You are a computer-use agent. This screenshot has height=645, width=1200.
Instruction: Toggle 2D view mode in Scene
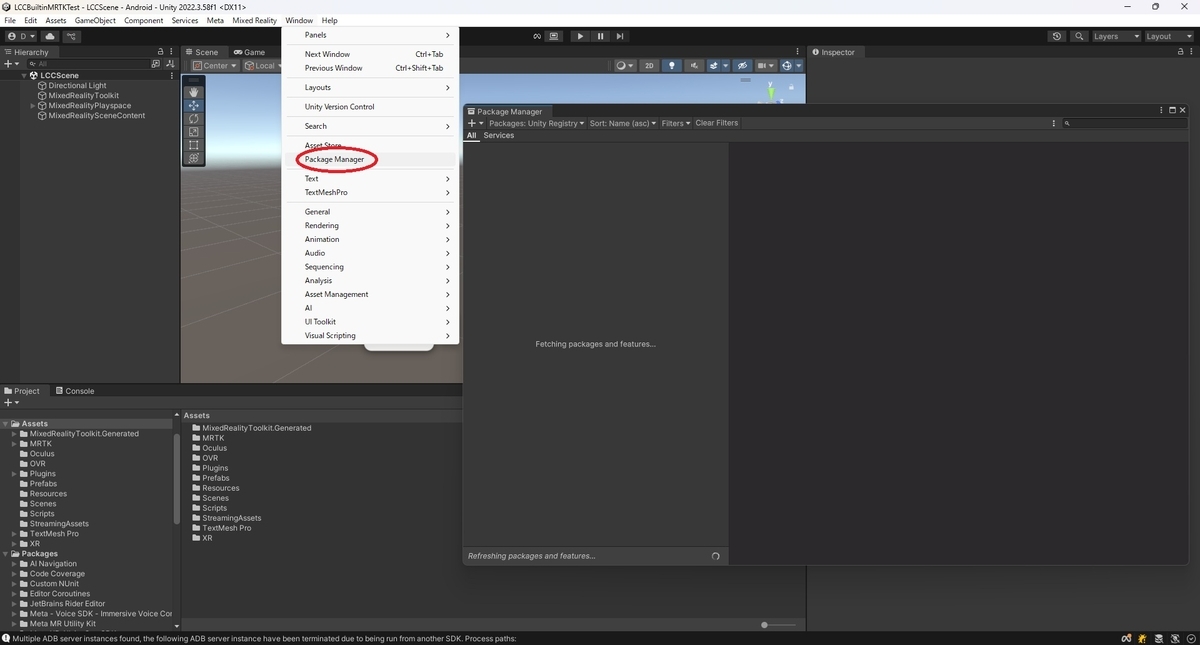(649, 66)
